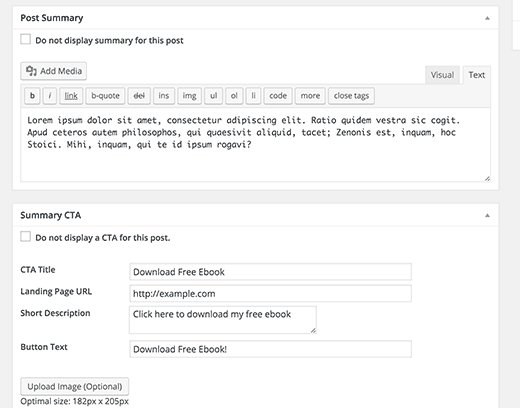Collapse the Summary CTA panel arrow
The height and width of the screenshot is (408, 520).
pos(487,215)
